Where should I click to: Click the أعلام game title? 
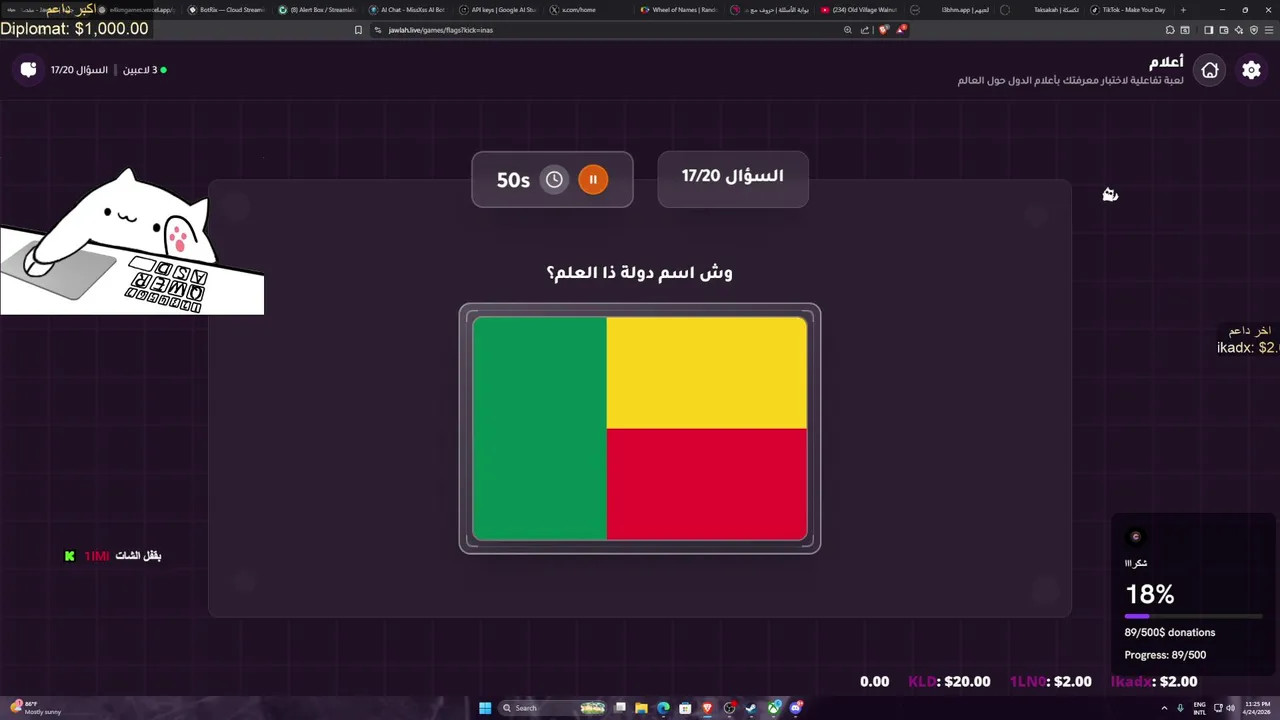(1166, 62)
